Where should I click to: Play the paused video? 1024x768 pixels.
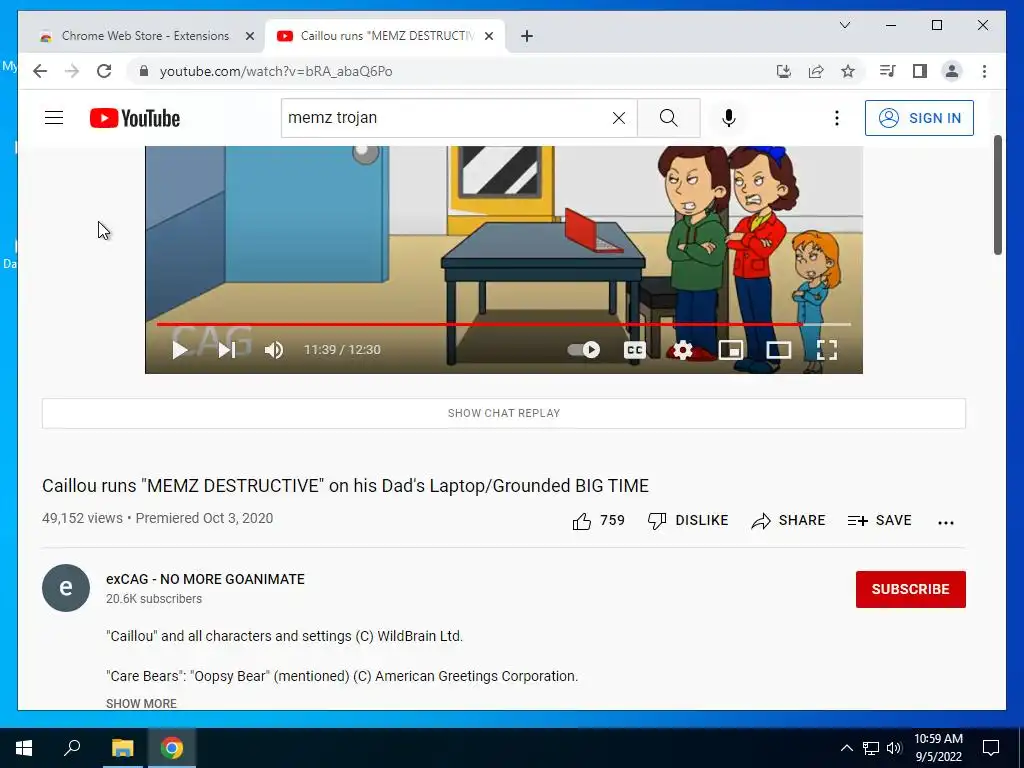180,350
